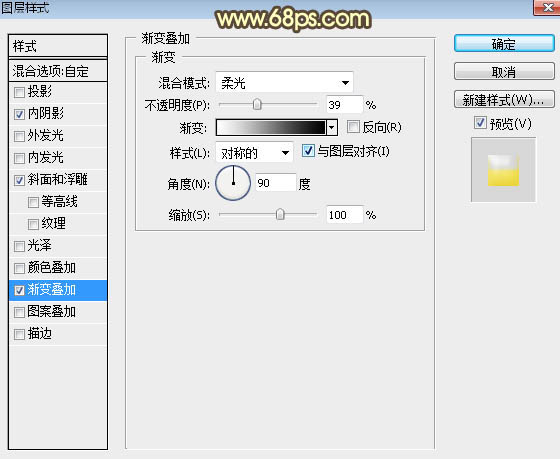Select the 内阴影 style item

coord(58,114)
